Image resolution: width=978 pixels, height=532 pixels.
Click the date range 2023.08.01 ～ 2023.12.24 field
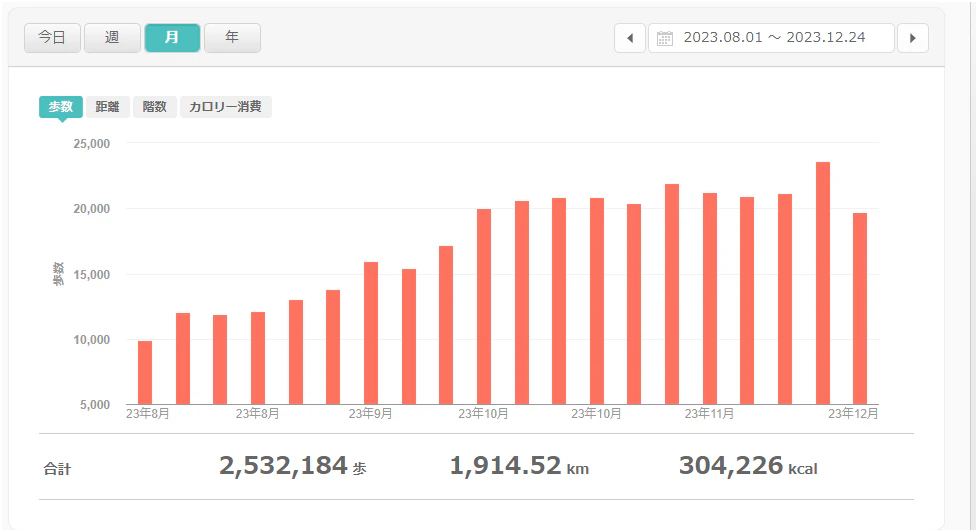click(772, 38)
